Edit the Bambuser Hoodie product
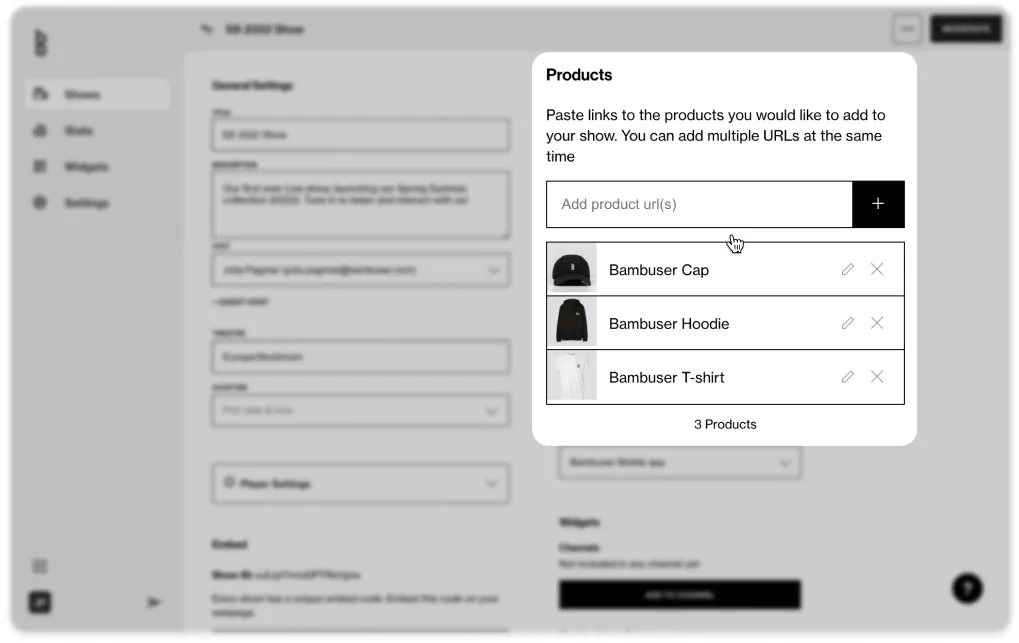This screenshot has width=1019, height=643. point(847,323)
